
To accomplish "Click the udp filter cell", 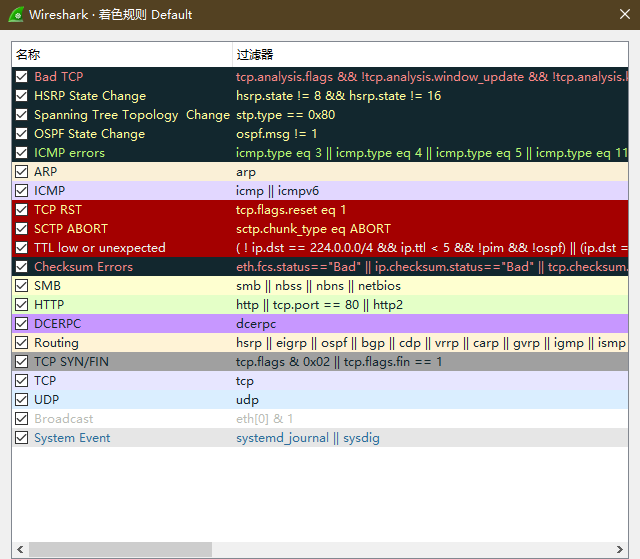I will 247,400.
